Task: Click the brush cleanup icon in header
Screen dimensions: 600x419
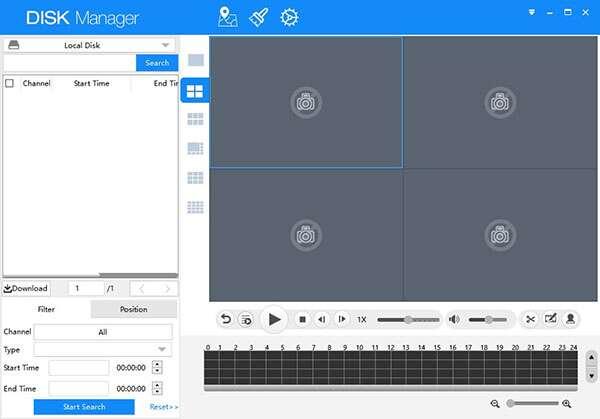Action: tap(259, 17)
